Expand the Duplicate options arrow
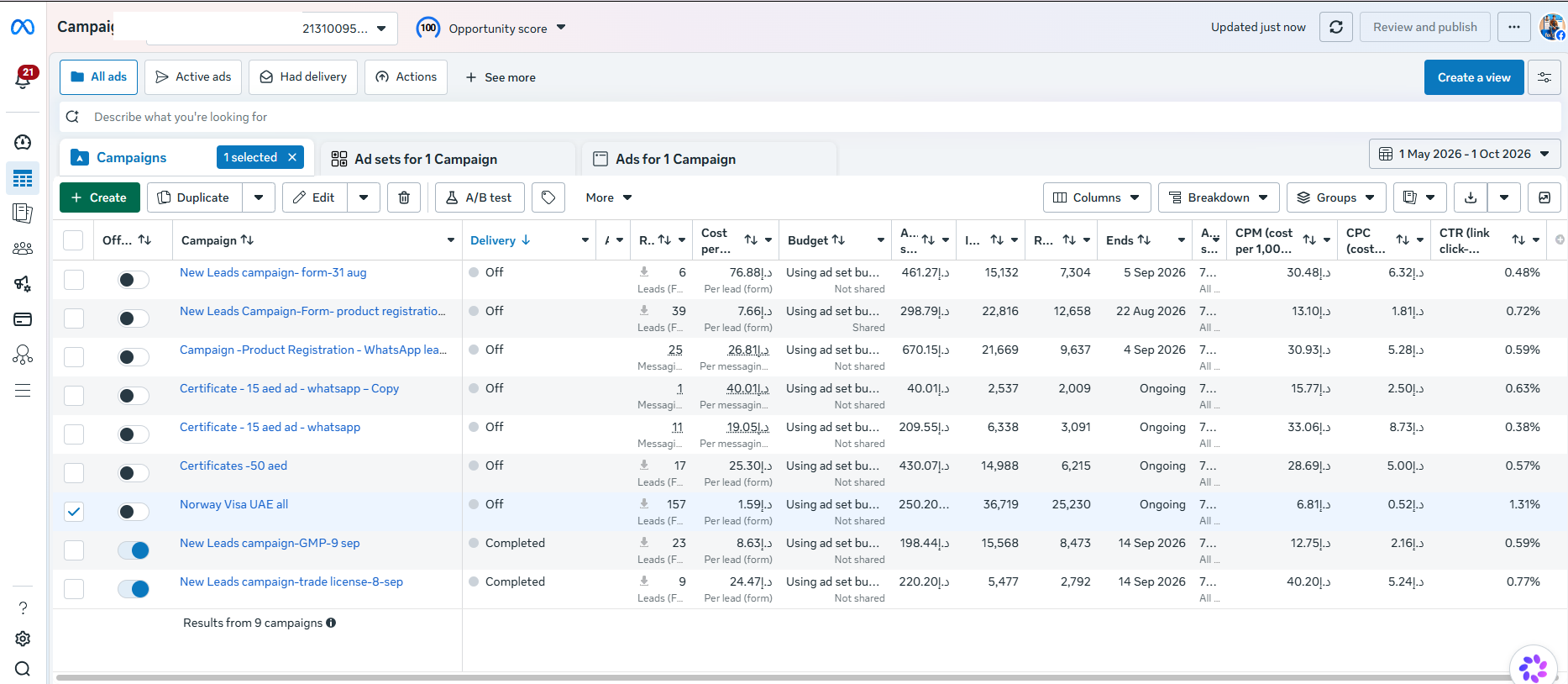Viewport: 1568px width, 684px height. 259,197
